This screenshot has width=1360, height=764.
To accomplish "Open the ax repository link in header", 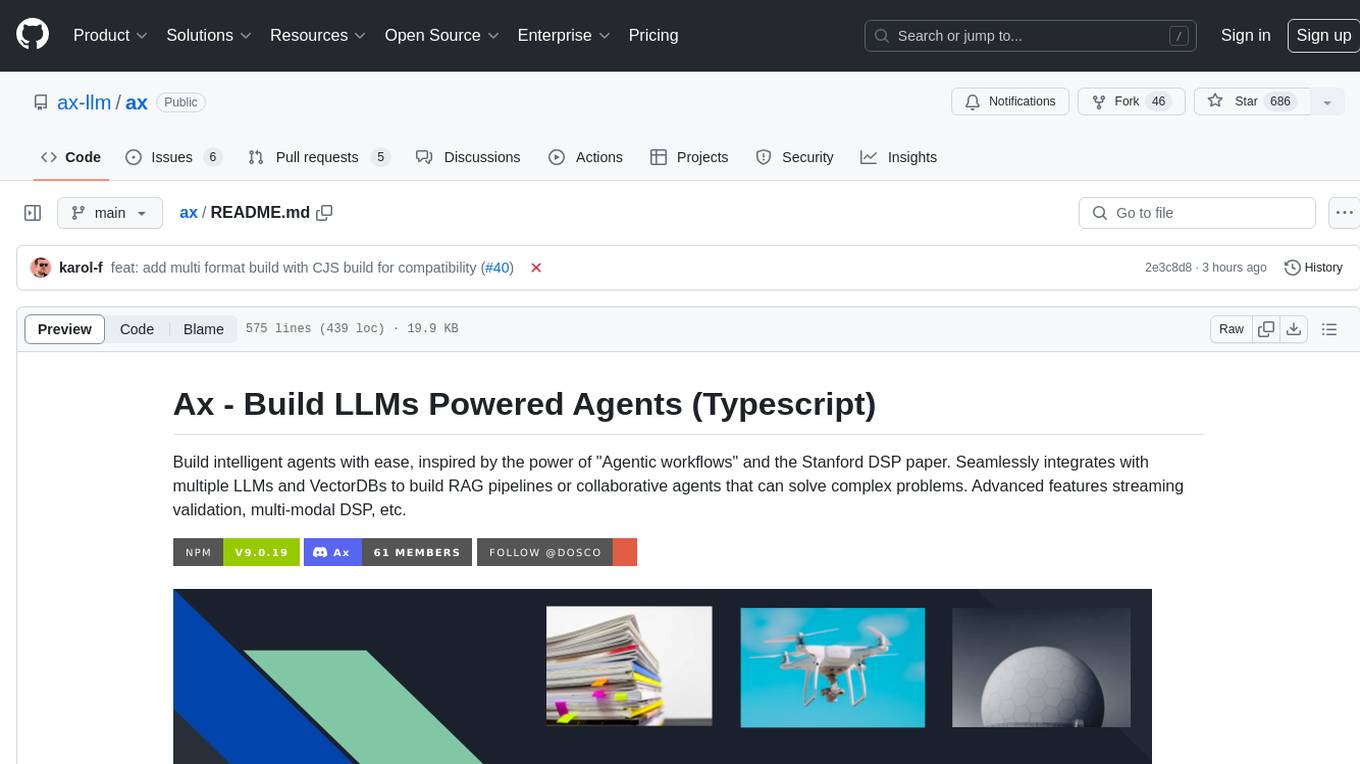I will 136,102.
